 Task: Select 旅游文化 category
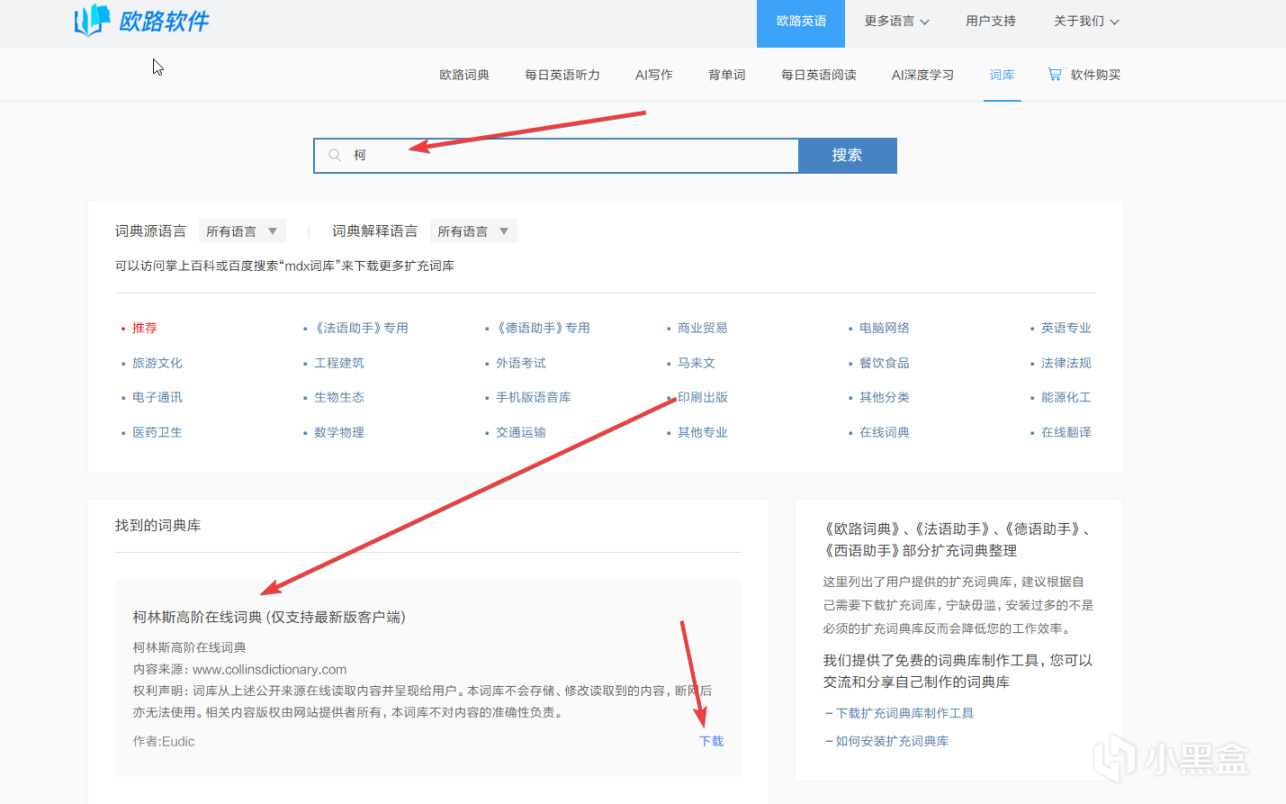158,363
